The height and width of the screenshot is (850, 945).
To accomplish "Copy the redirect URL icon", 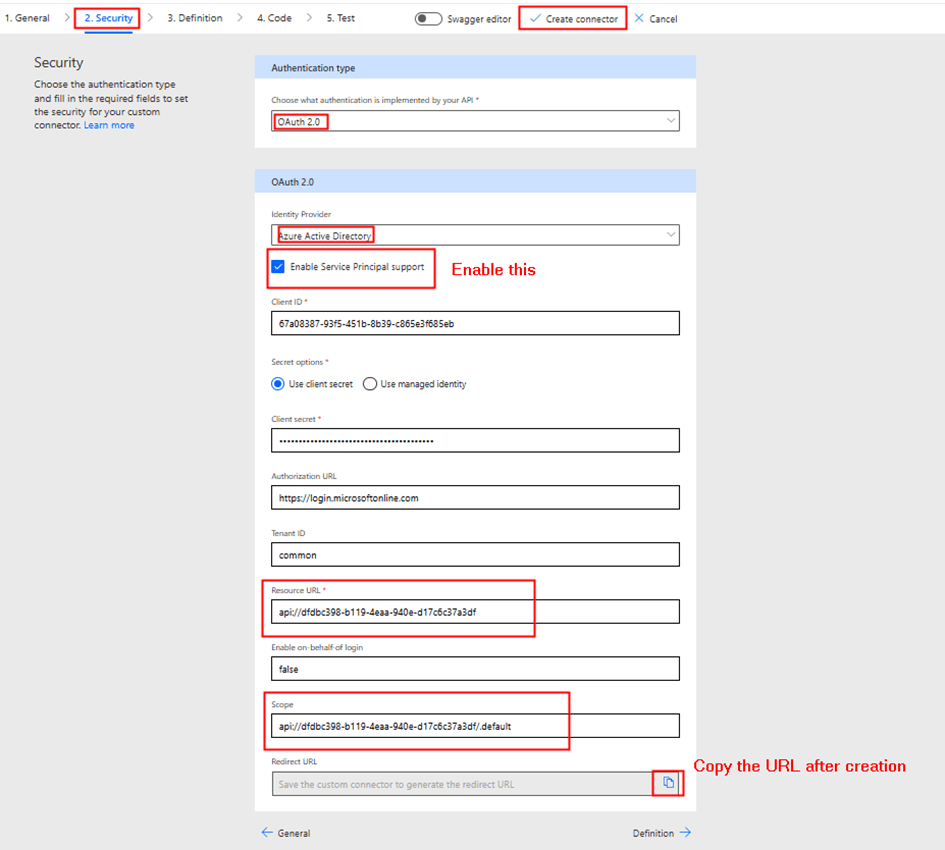I will pos(668,783).
